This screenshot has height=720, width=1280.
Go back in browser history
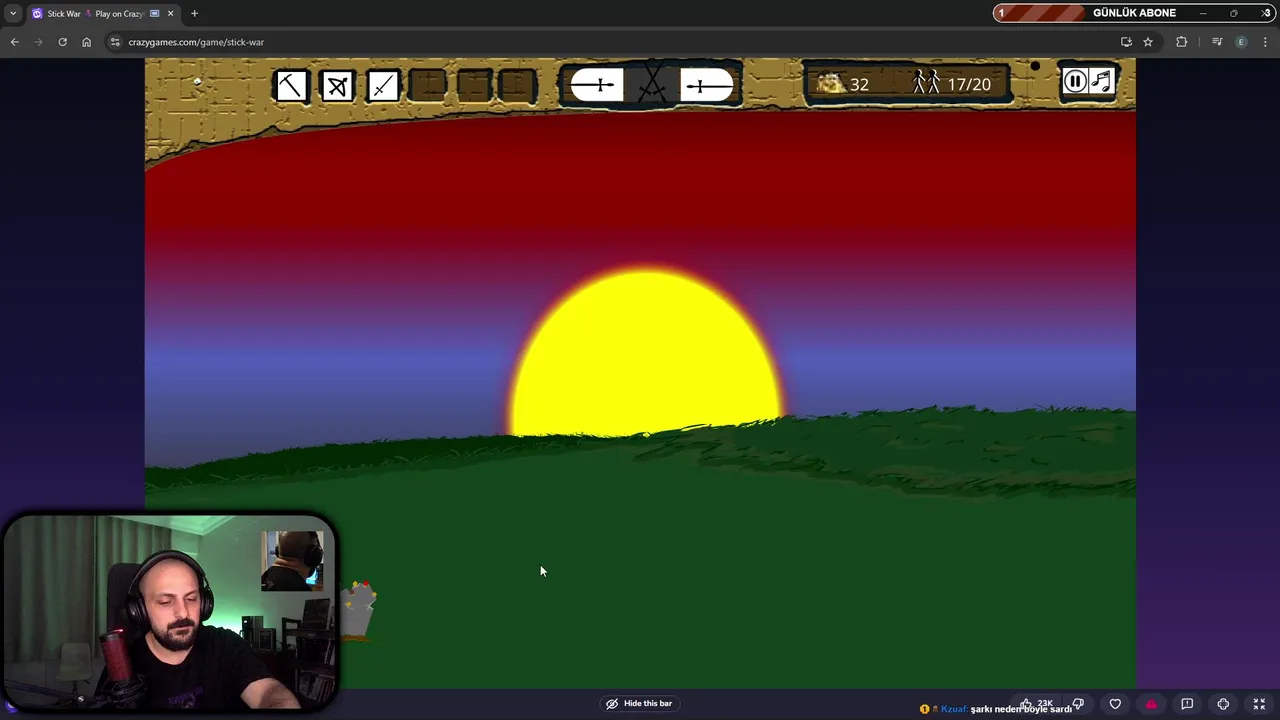pos(14,42)
